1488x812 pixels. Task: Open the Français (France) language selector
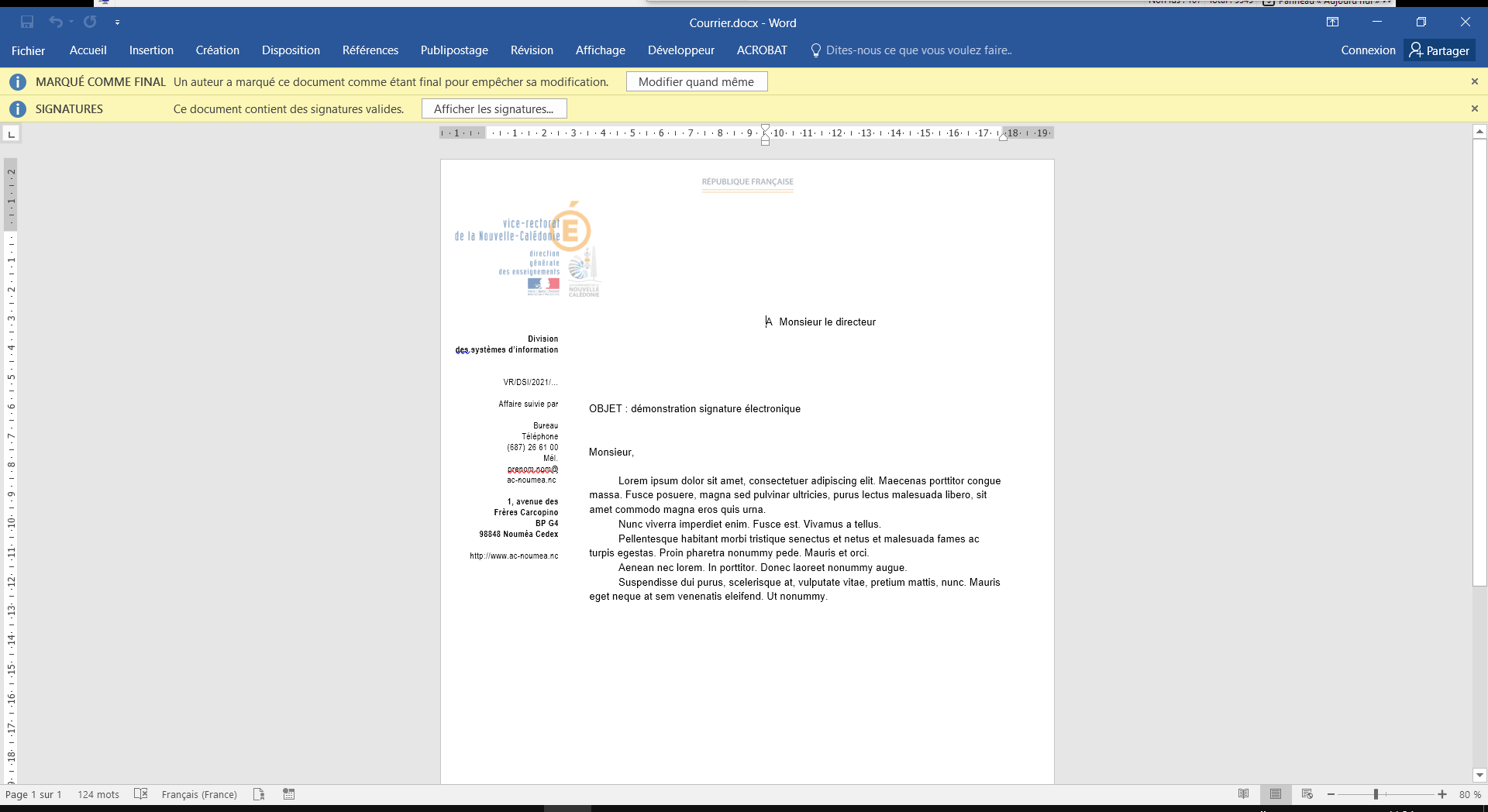tap(199, 794)
